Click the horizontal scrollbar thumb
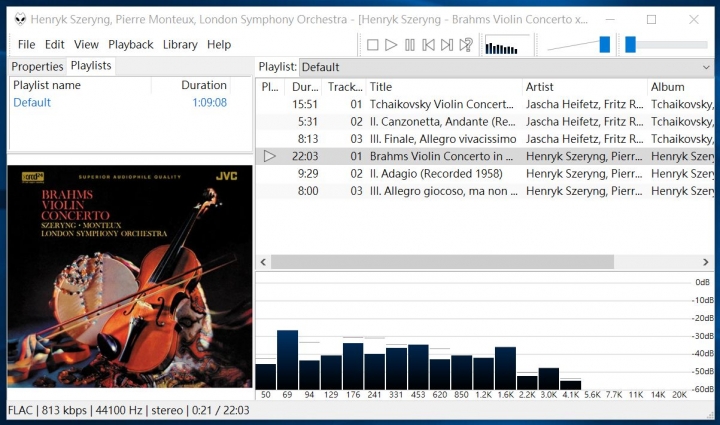The image size is (720, 425). tap(442, 262)
